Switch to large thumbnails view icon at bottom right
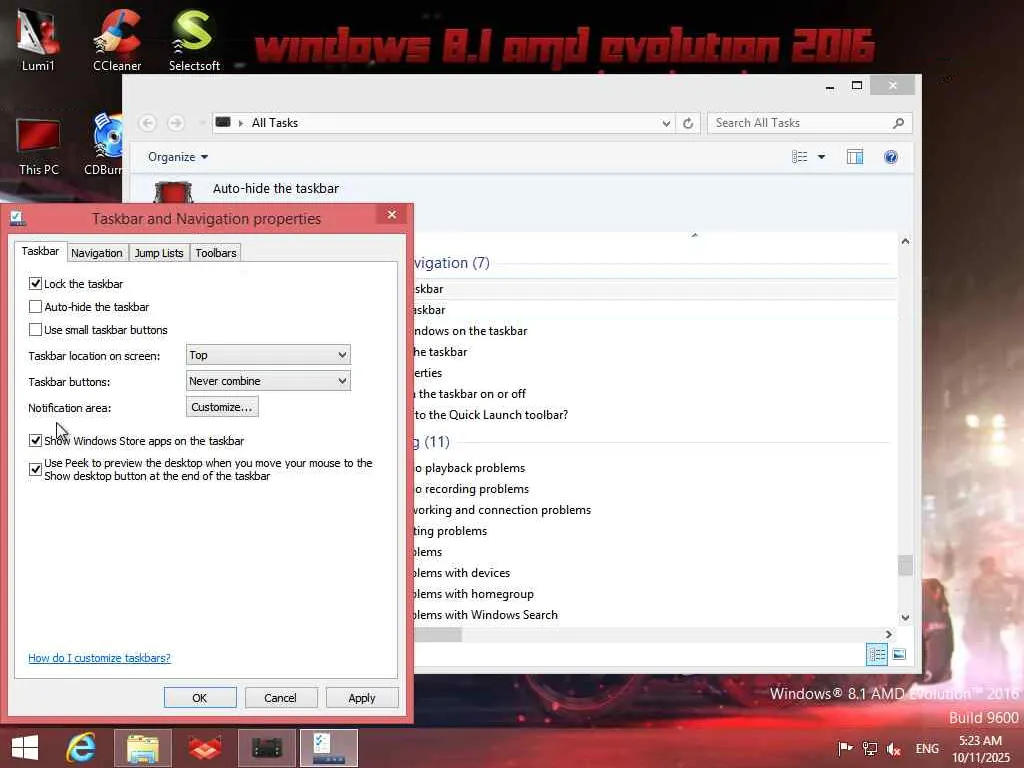This screenshot has height=768, width=1024. [x=899, y=654]
